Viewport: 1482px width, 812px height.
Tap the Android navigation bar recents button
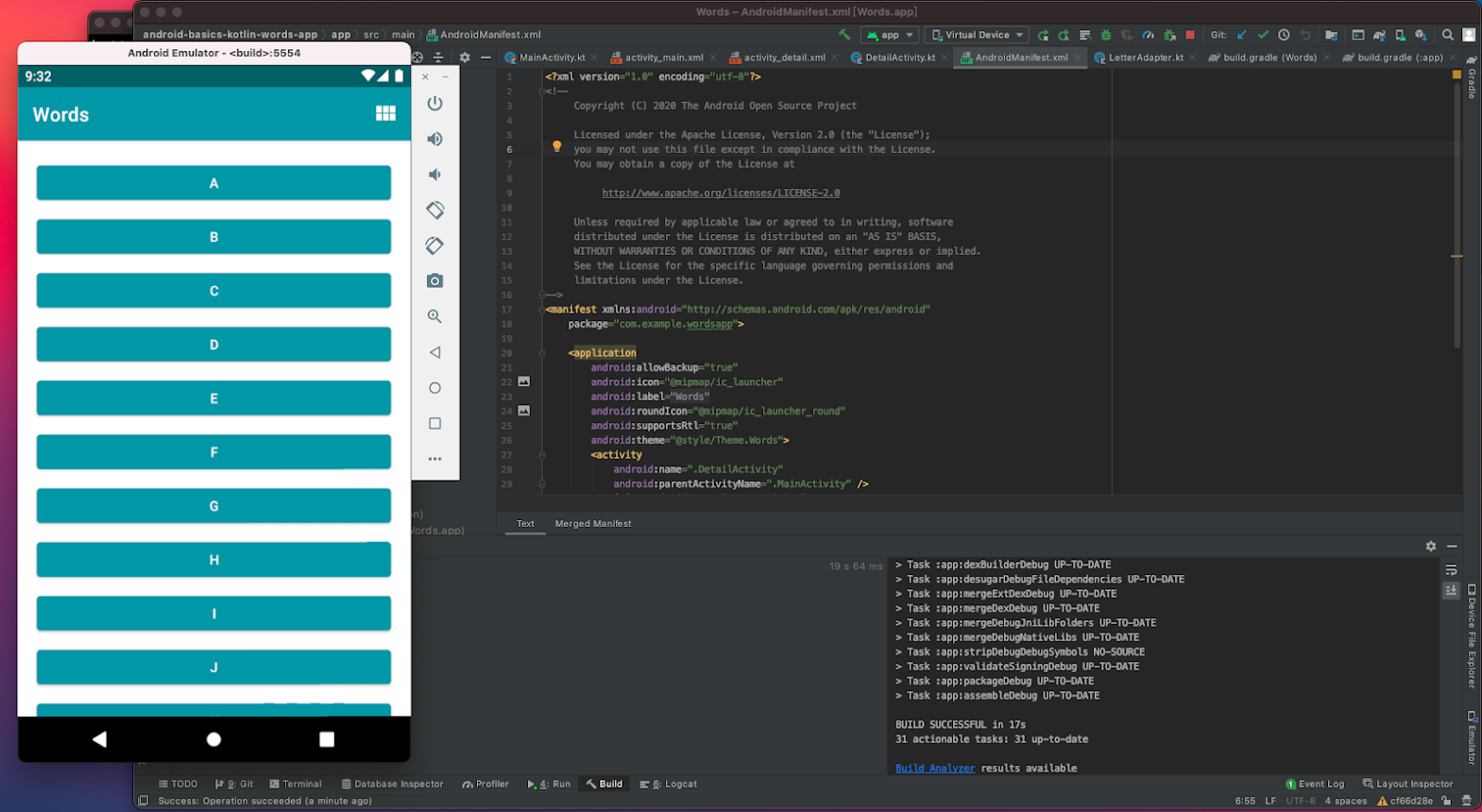tap(327, 739)
